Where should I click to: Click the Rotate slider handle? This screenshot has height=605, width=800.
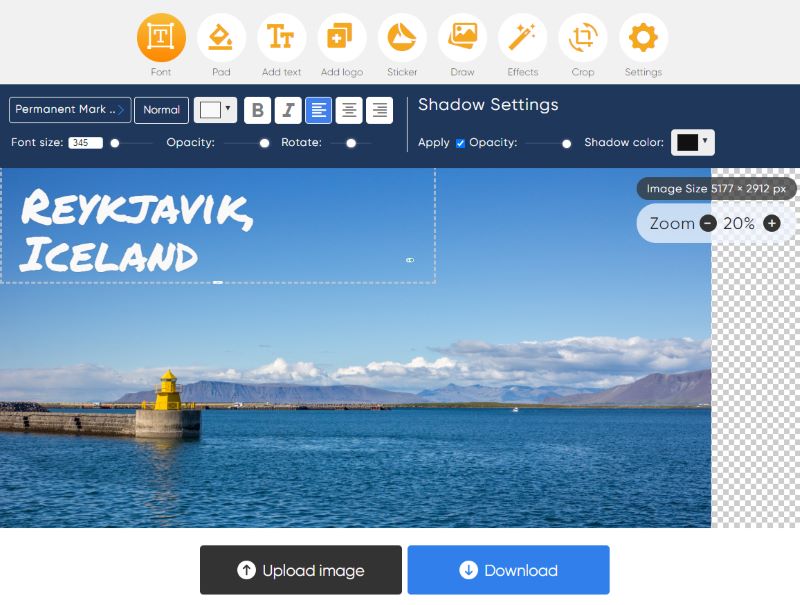tap(350, 143)
